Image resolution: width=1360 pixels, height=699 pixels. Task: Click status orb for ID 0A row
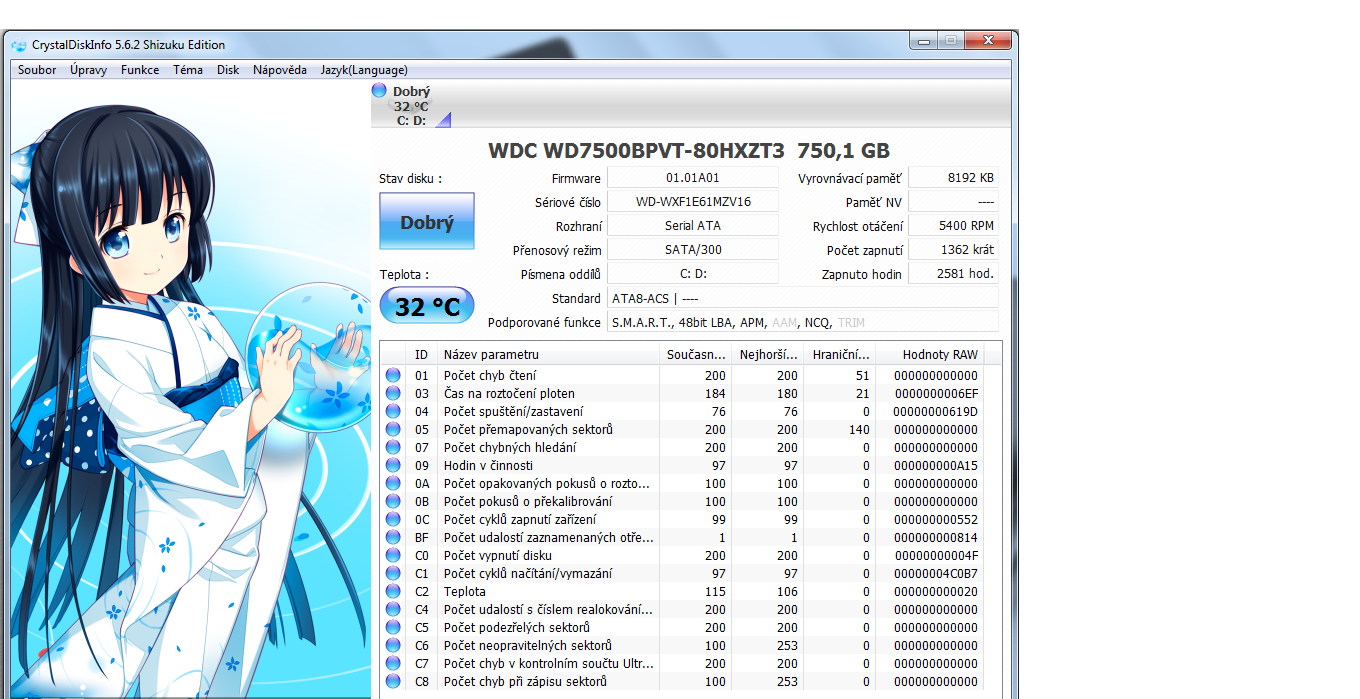[393, 483]
